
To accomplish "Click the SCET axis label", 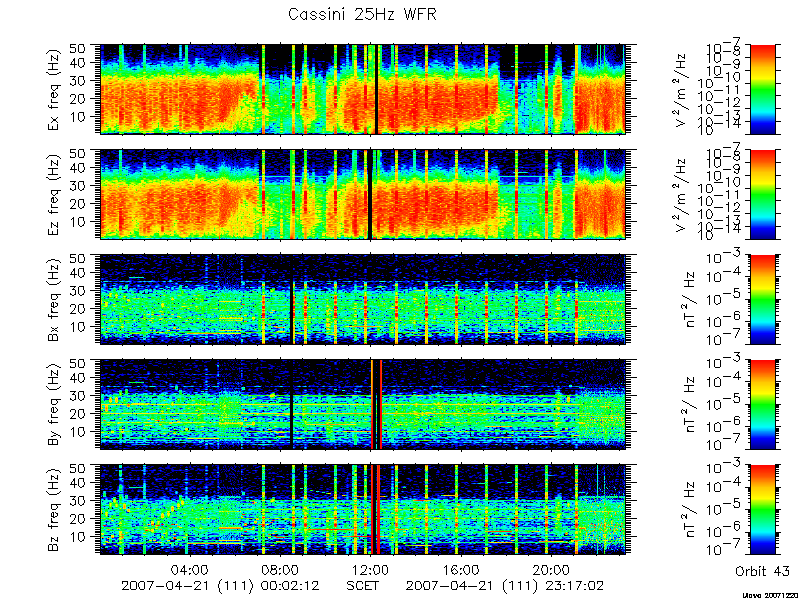I will 363,585.
